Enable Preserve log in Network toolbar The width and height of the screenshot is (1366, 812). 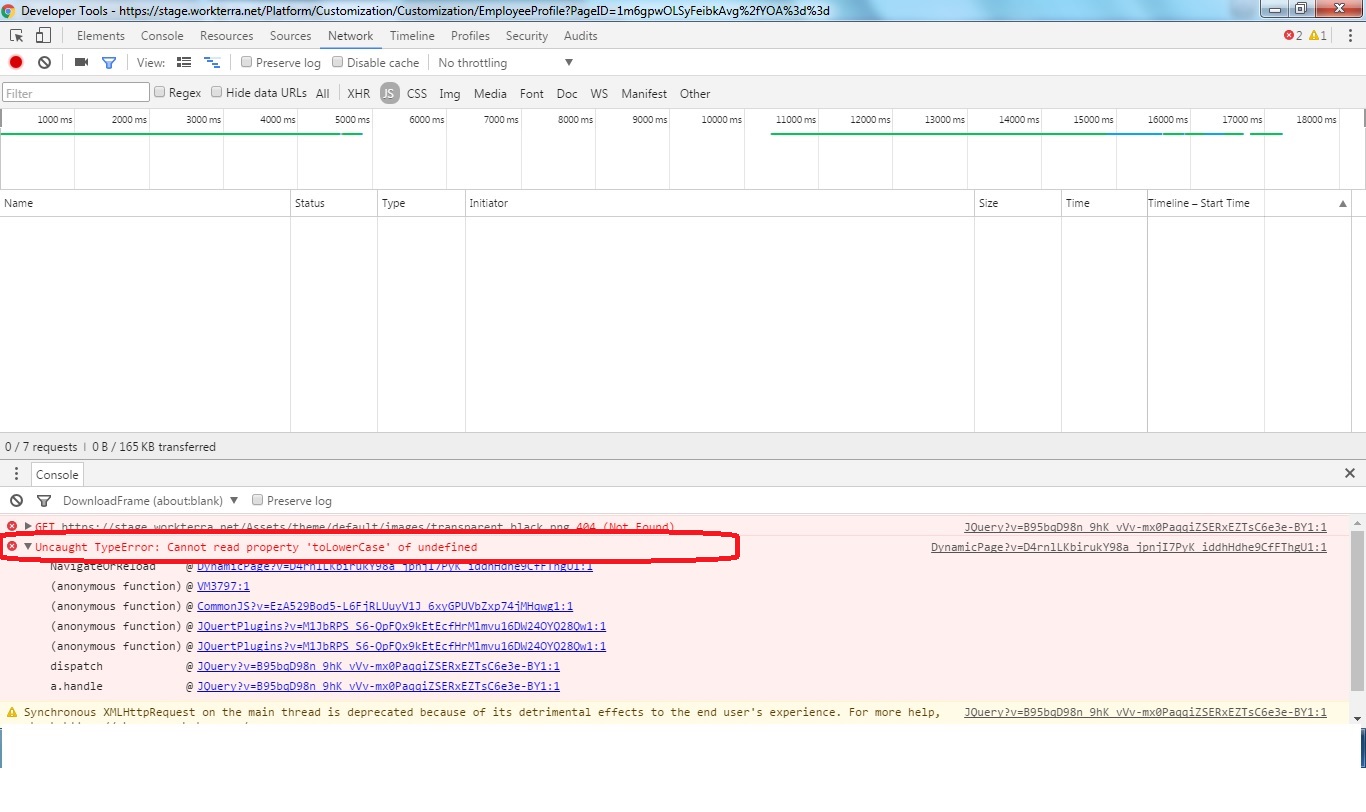tap(247, 62)
